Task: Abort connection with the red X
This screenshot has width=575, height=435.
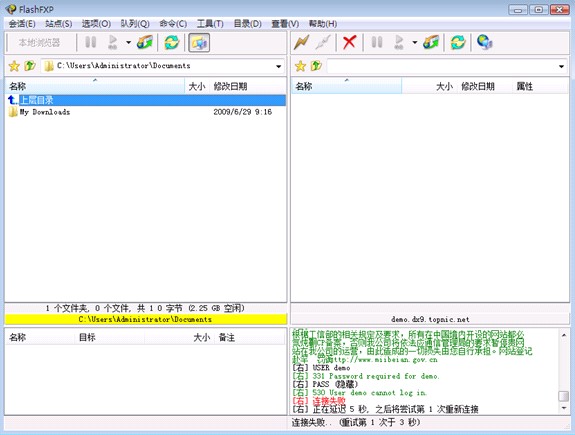Action: pyautogui.click(x=349, y=42)
